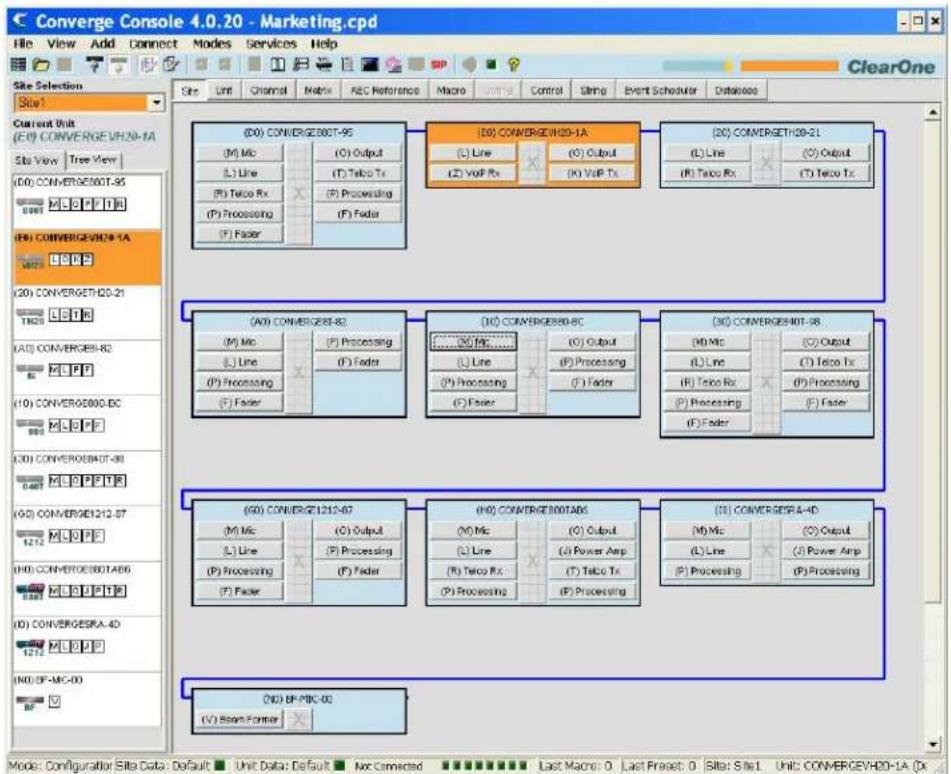Image resolution: width=951 pixels, height=774 pixels.
Task: Click the J channel box under CONVERGESRA-4D sidebar
Action: point(87,646)
